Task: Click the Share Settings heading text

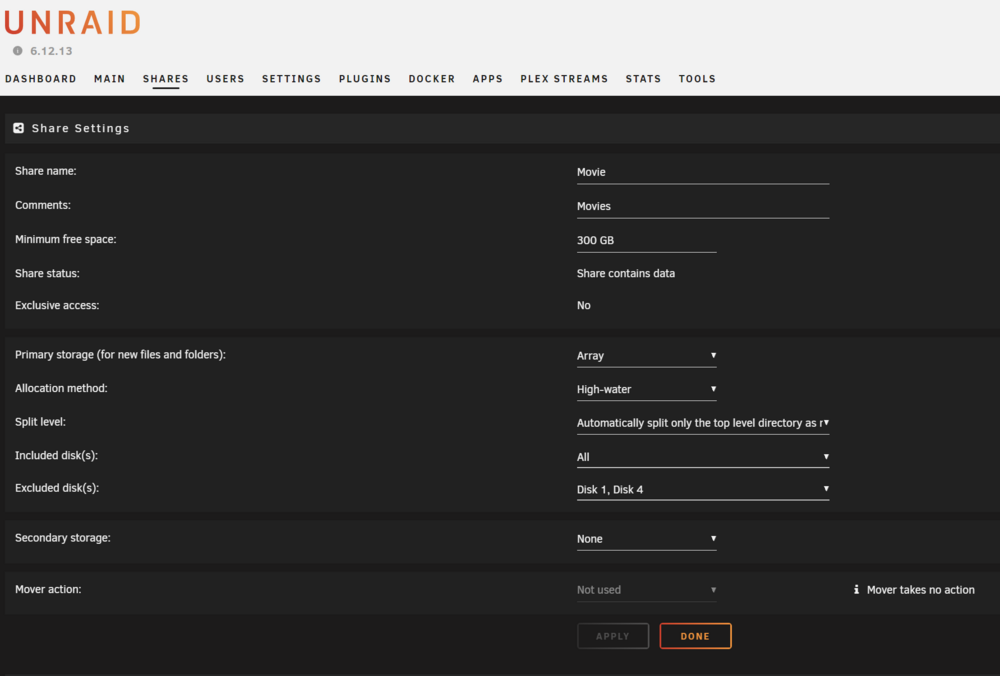Action: (80, 128)
